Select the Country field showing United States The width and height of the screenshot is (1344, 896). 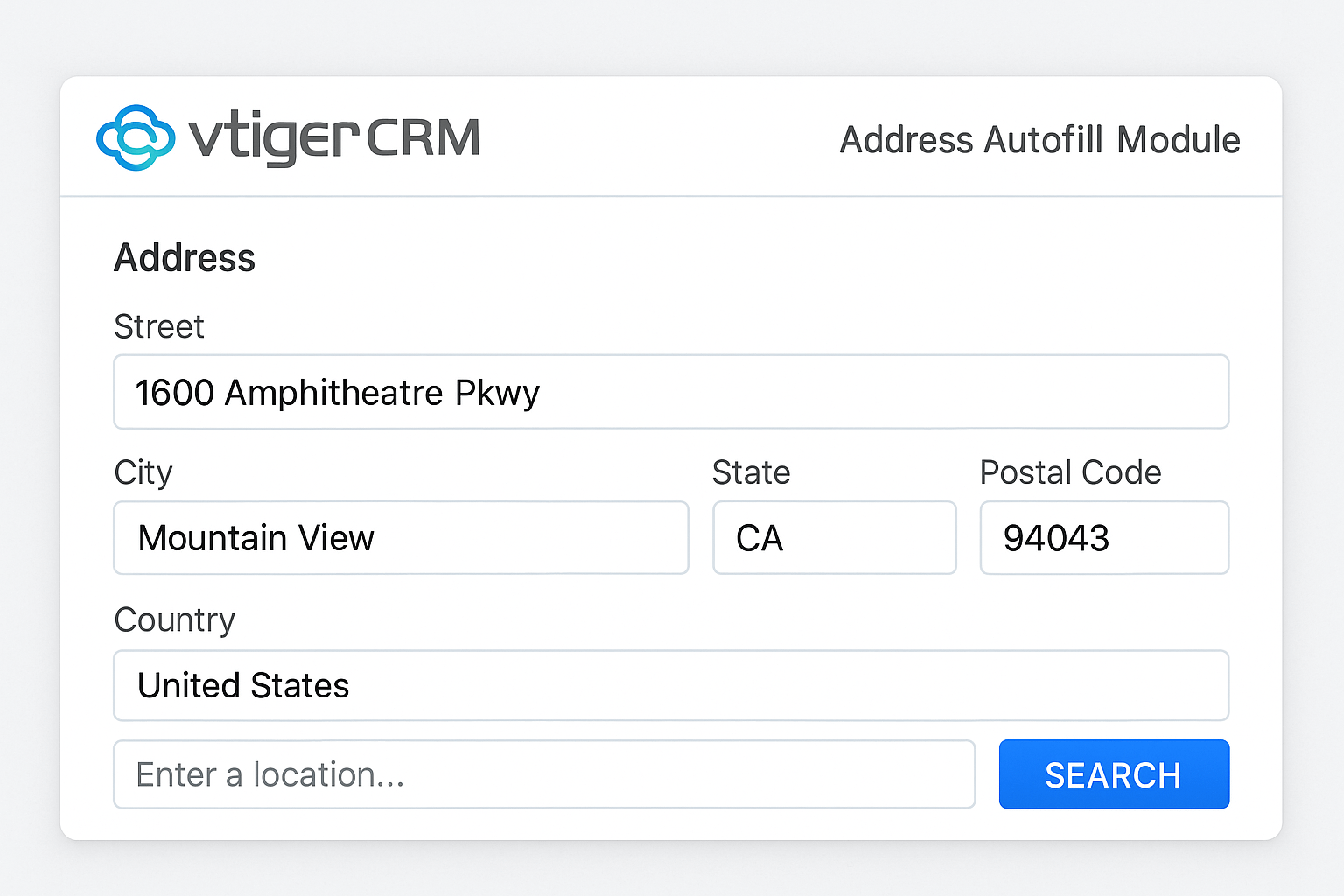click(x=670, y=686)
